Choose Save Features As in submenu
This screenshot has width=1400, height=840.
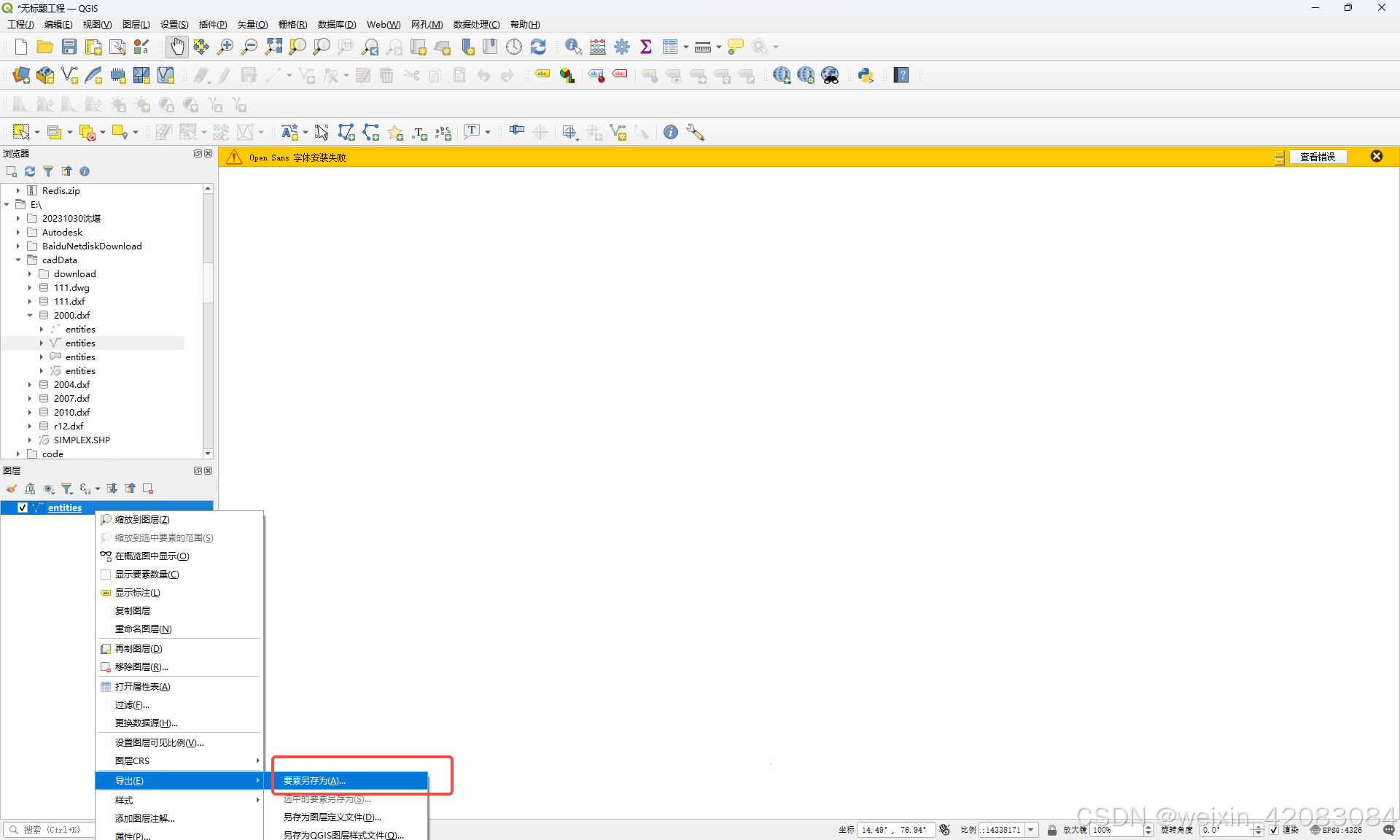314,781
